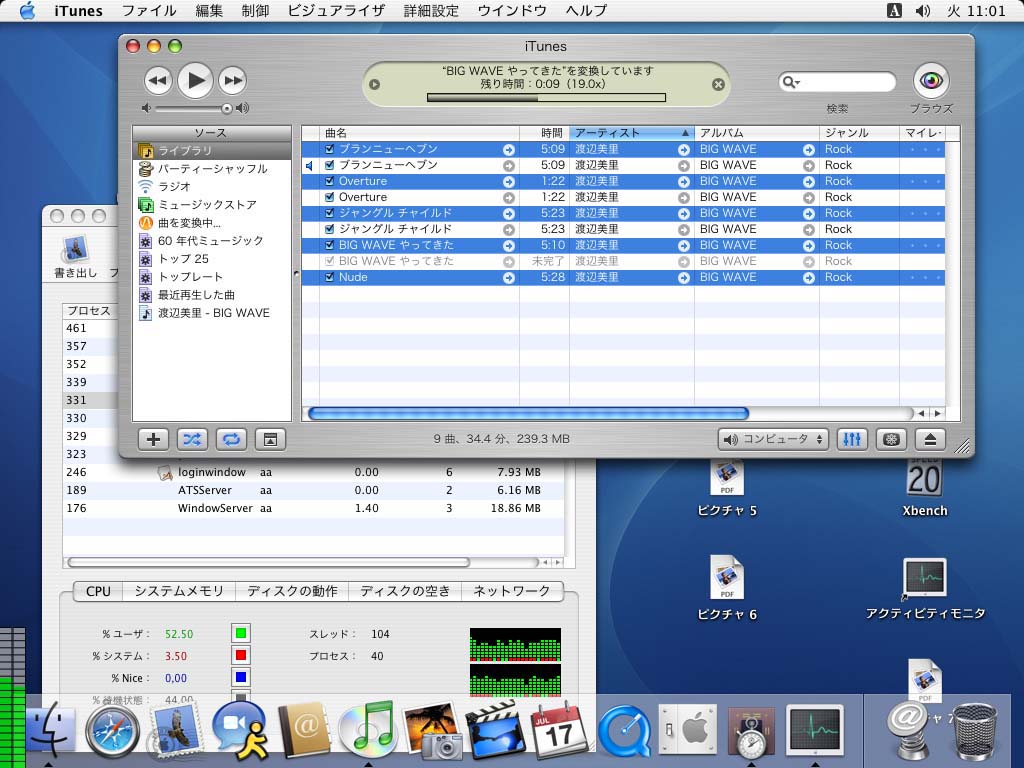Open the search magnifier options dropdown
Screen dimensions: 1024x768
pos(791,82)
